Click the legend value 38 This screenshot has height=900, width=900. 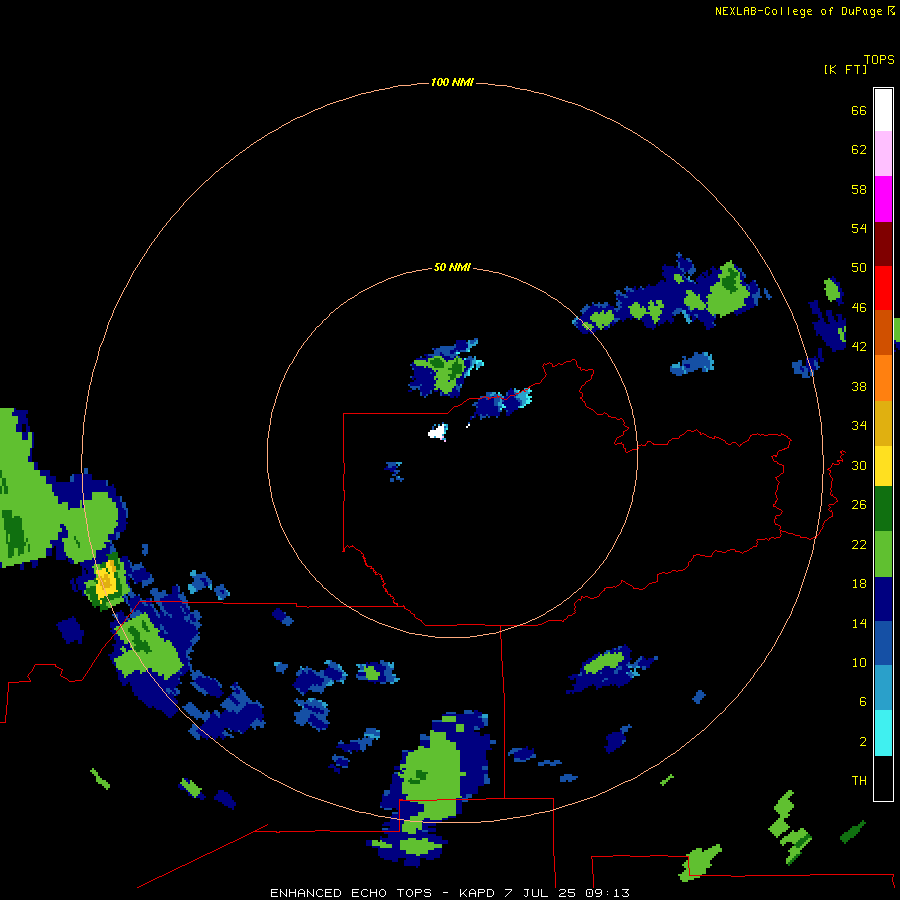coord(859,387)
